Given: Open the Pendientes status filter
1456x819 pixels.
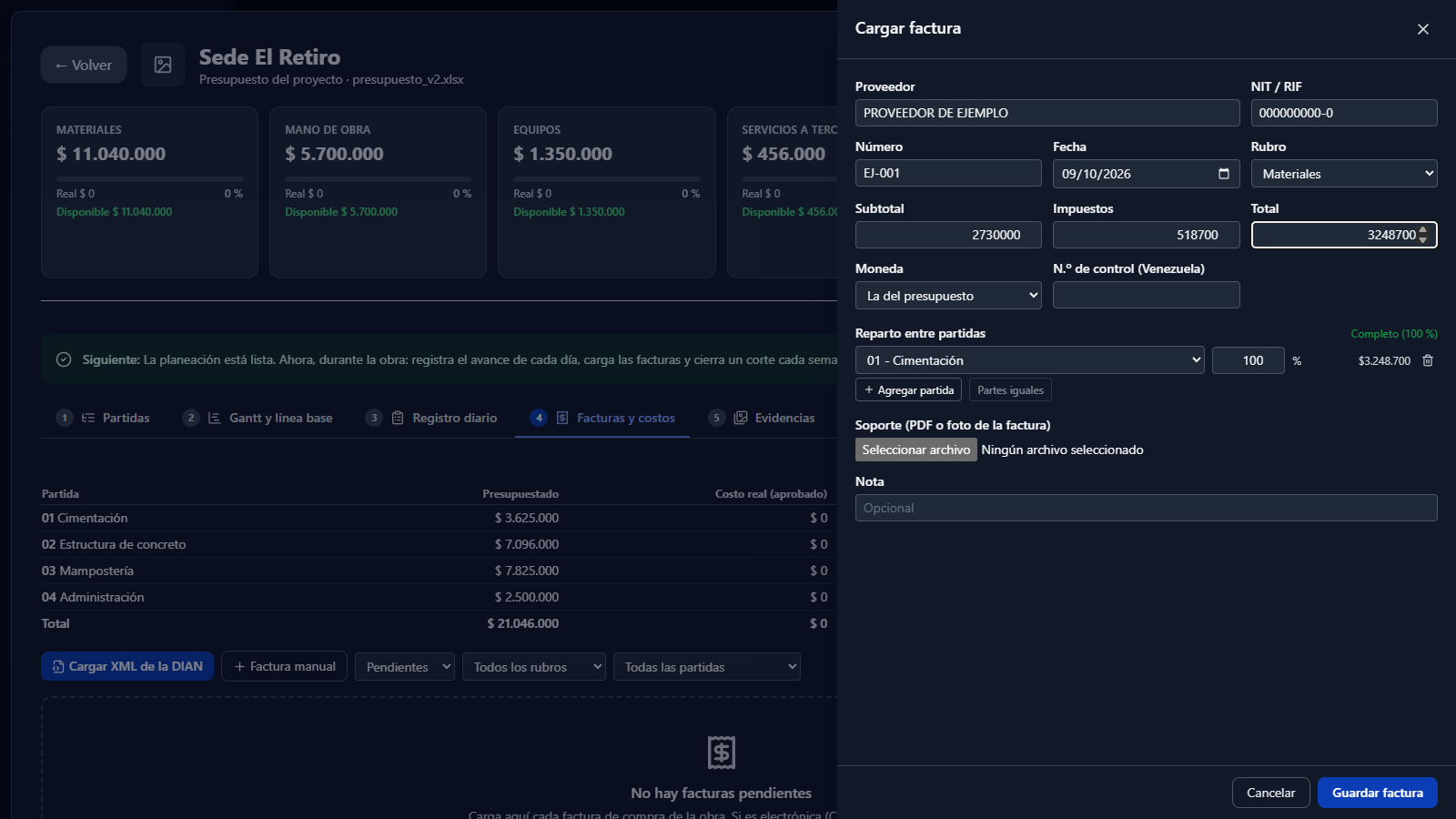Looking at the screenshot, I should pos(405,667).
